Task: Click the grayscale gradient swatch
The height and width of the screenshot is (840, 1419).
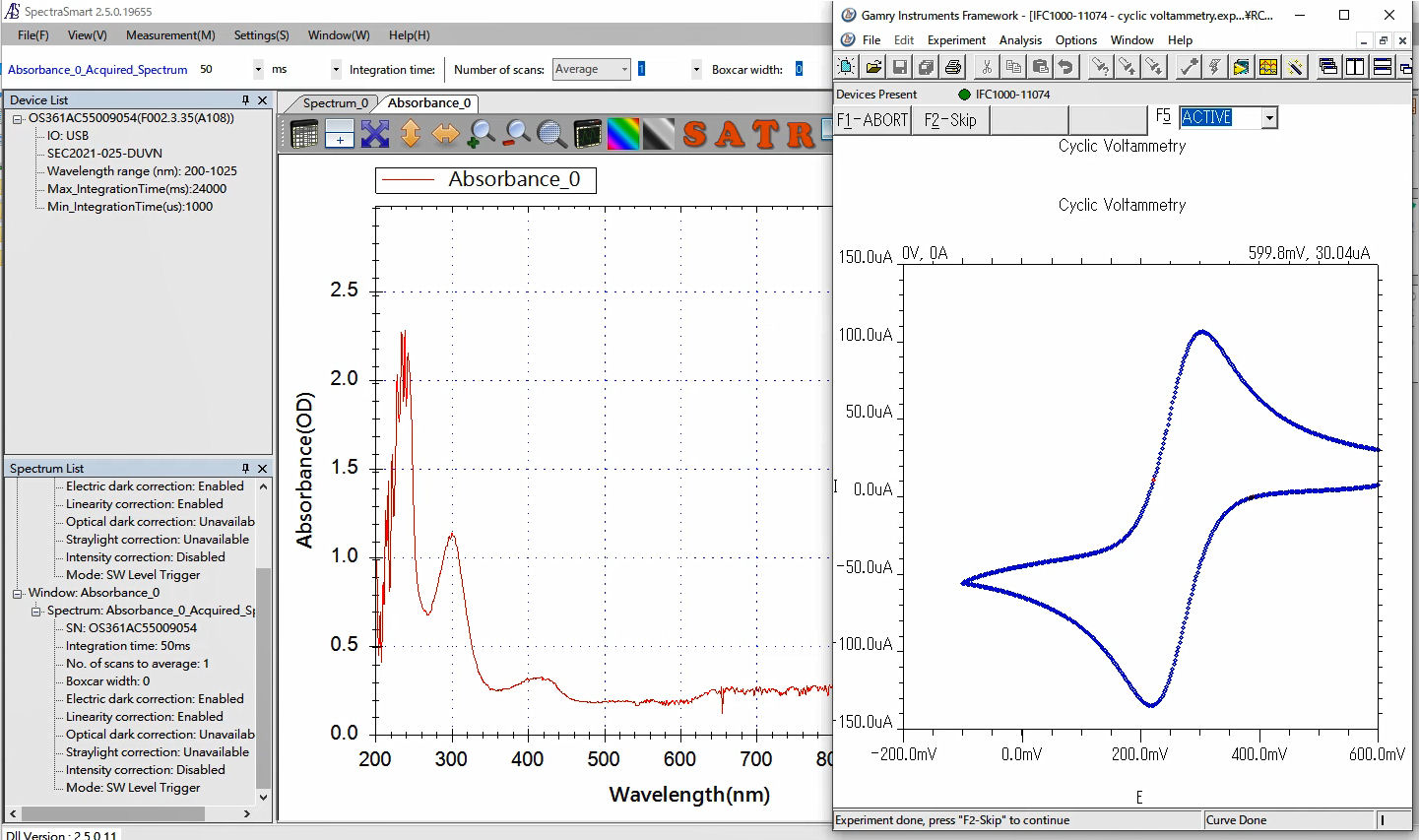Action: point(659,134)
